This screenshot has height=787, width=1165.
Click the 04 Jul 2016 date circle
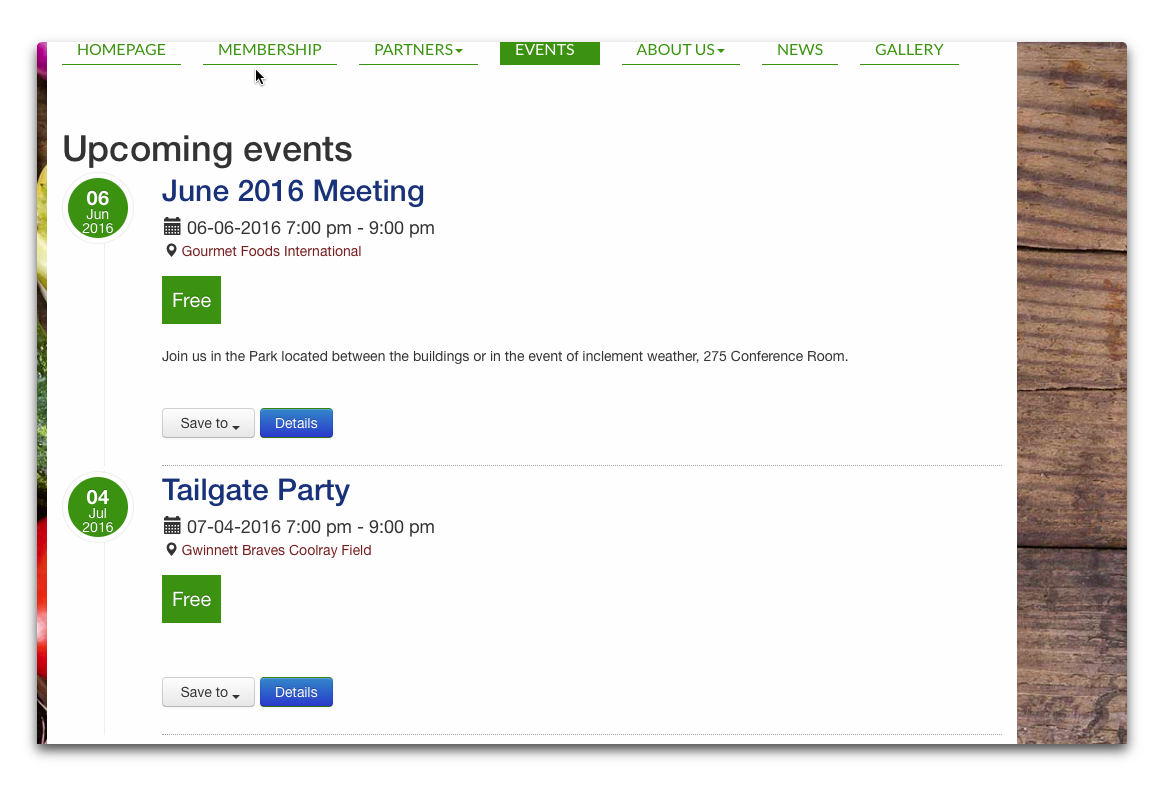(98, 508)
